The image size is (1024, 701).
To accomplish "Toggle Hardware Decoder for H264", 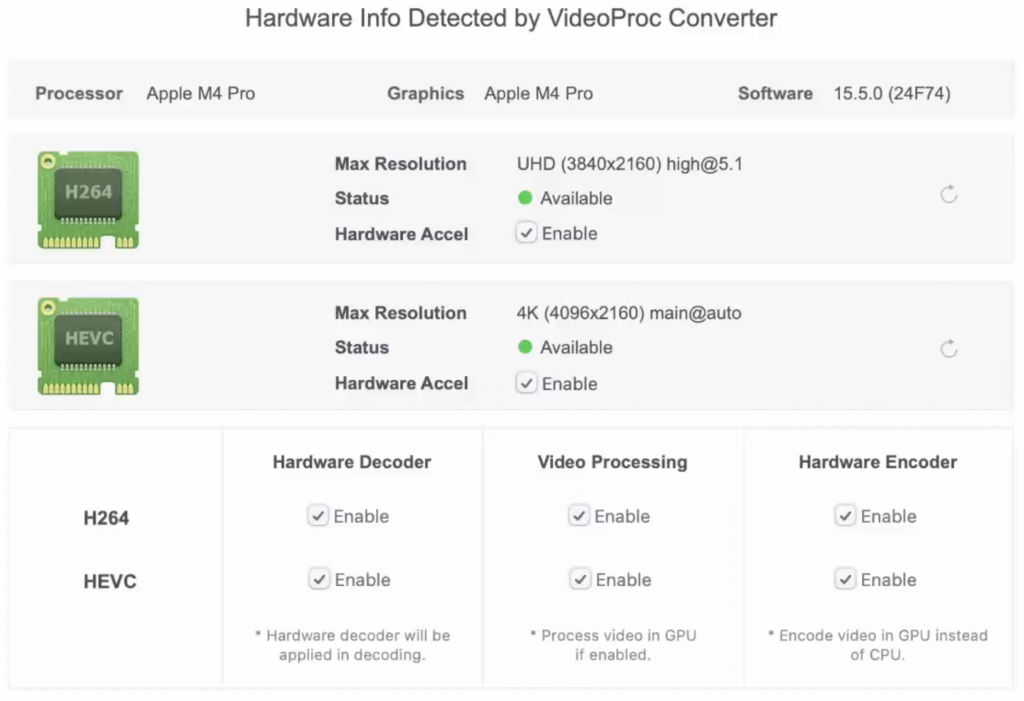I will point(318,516).
